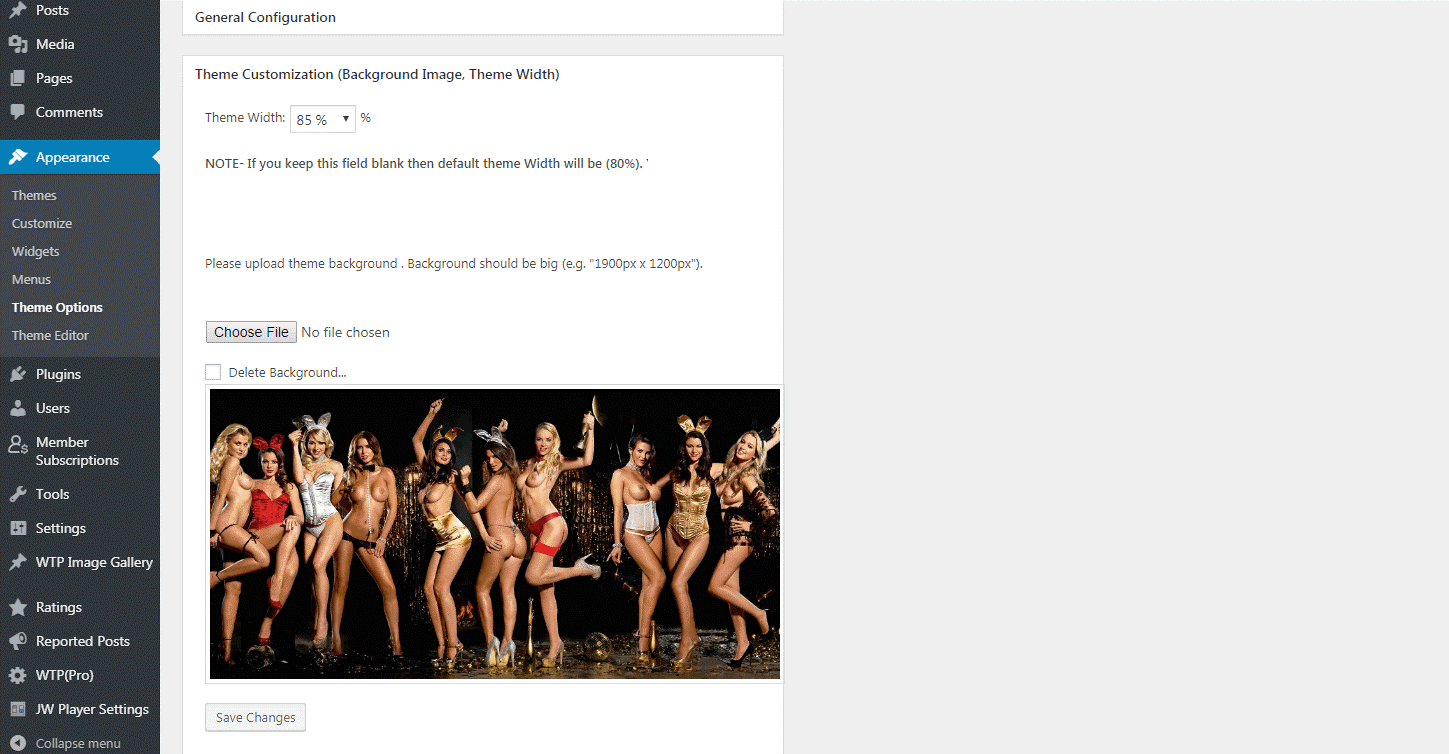Click the Plugins plug icon
This screenshot has width=1449, height=754.
[x=17, y=374]
